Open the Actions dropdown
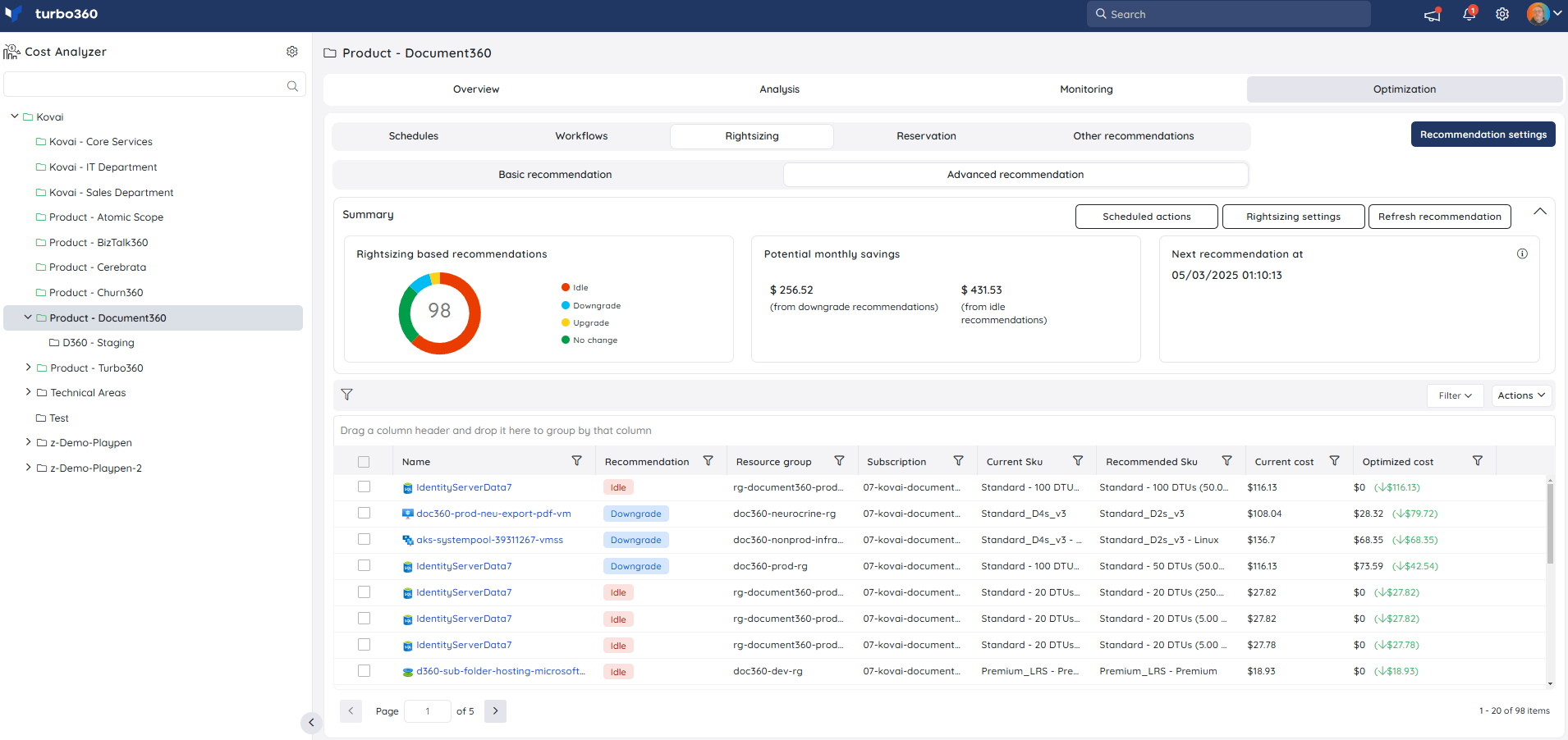This screenshot has height=740, width=1568. click(1520, 395)
